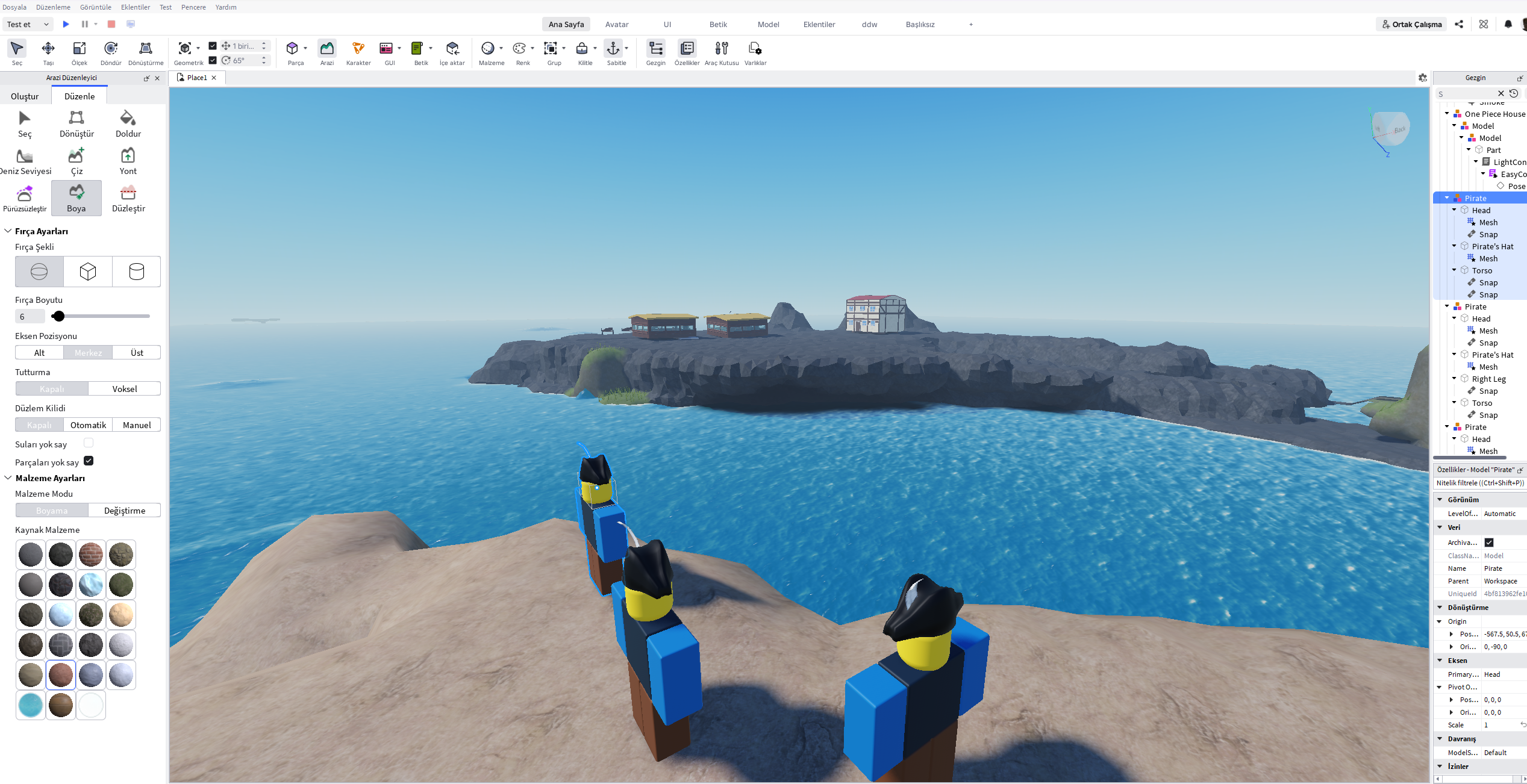Uncheck the Parçaları yok say checkbox
The image size is (1527, 784).
89,461
